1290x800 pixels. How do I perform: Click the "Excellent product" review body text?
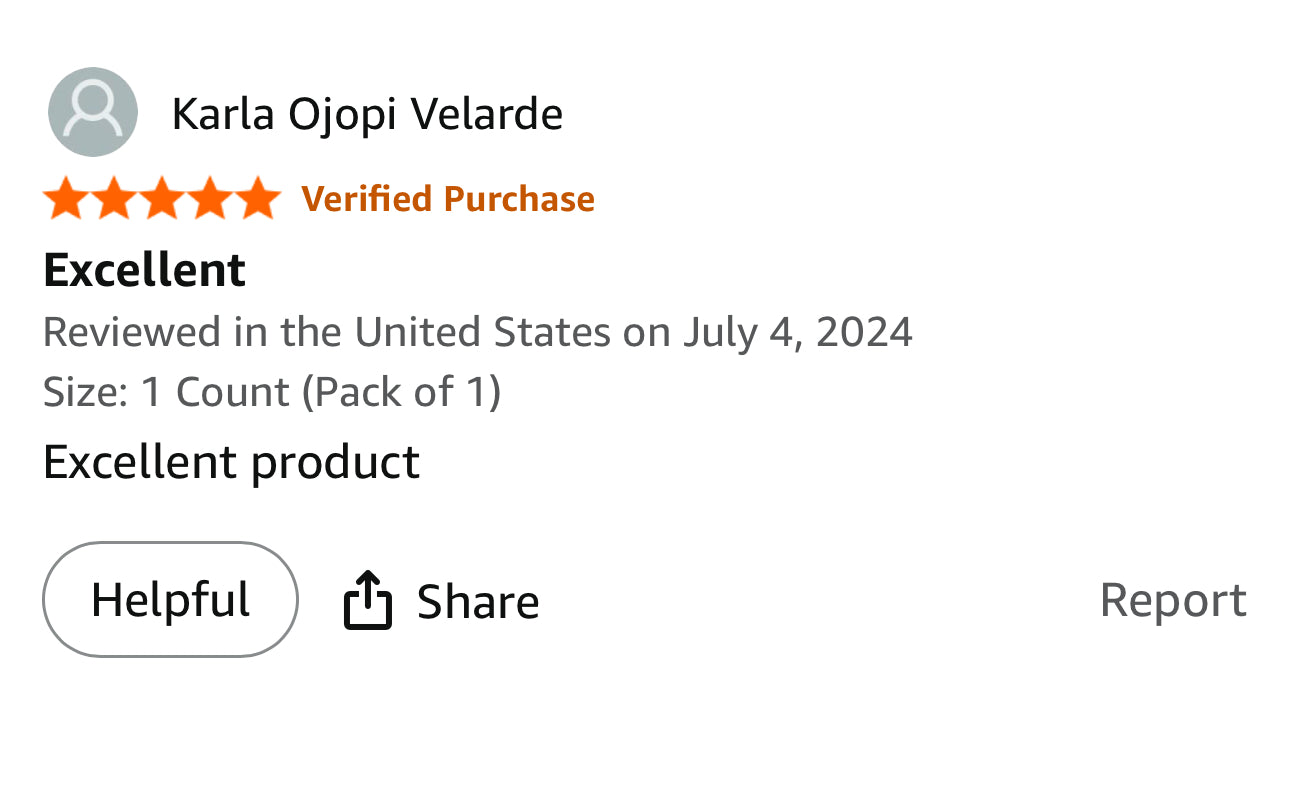pyautogui.click(x=231, y=462)
